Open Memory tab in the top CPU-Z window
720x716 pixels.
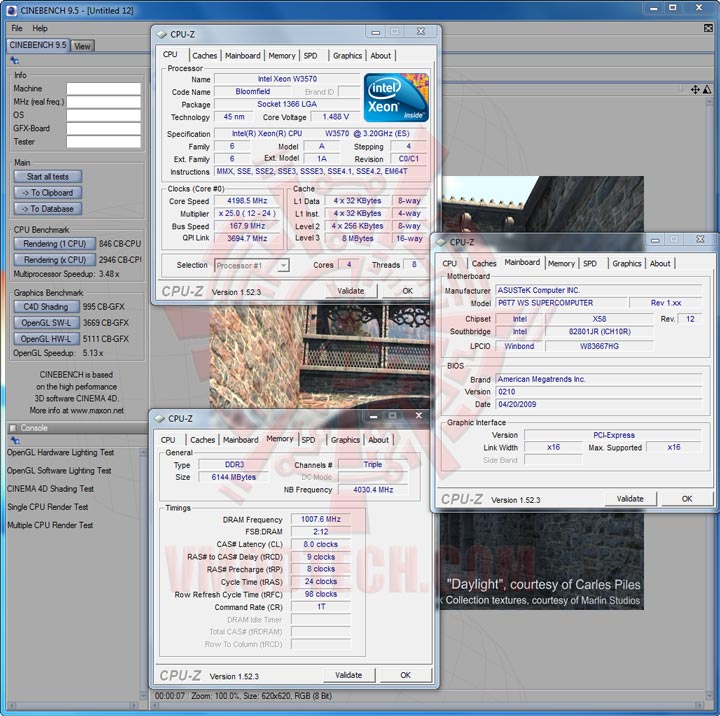click(282, 56)
